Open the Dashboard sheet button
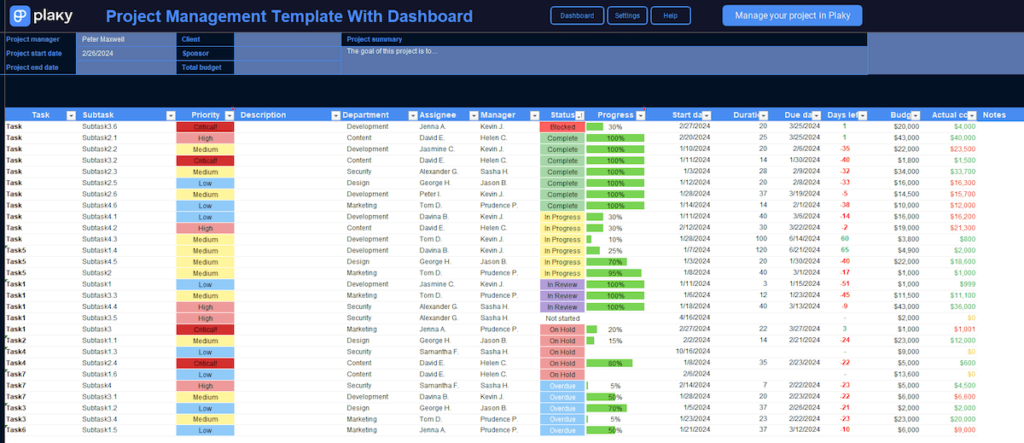The height and width of the screenshot is (443, 1024). 576,16
